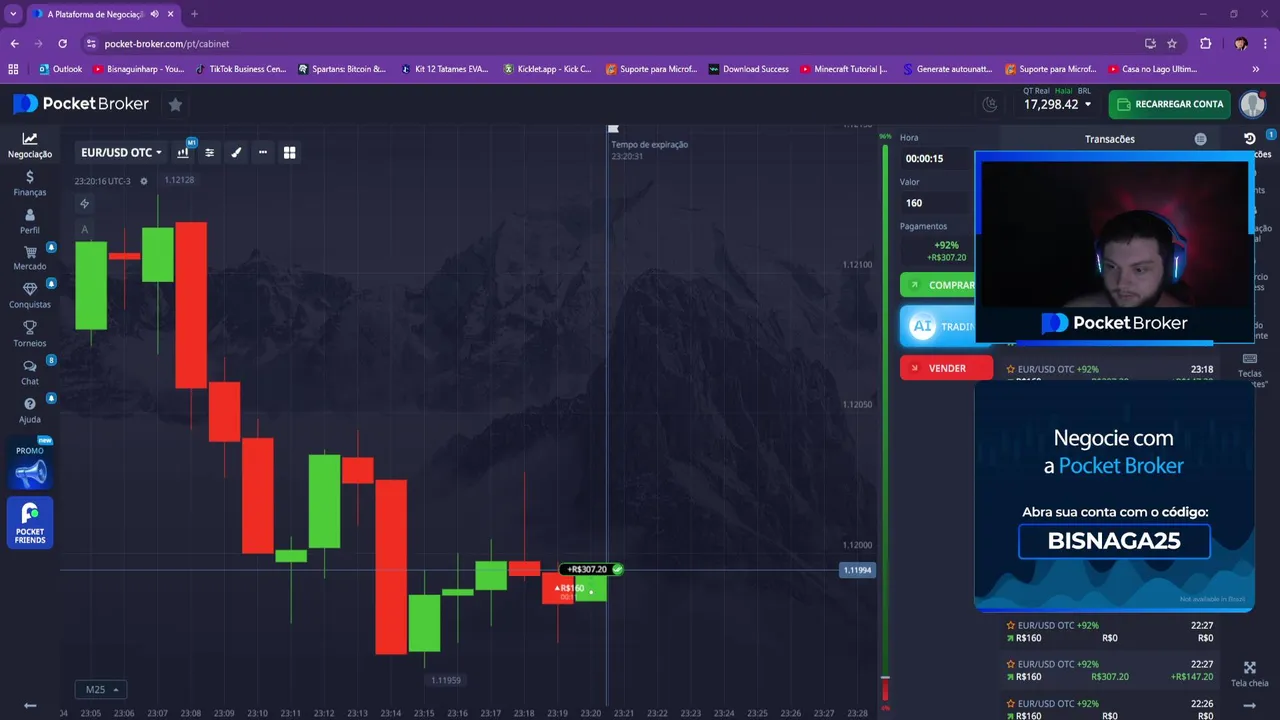Open the 22:27 transaction with R$0 payout
The height and width of the screenshot is (720, 1280).
point(1110,632)
